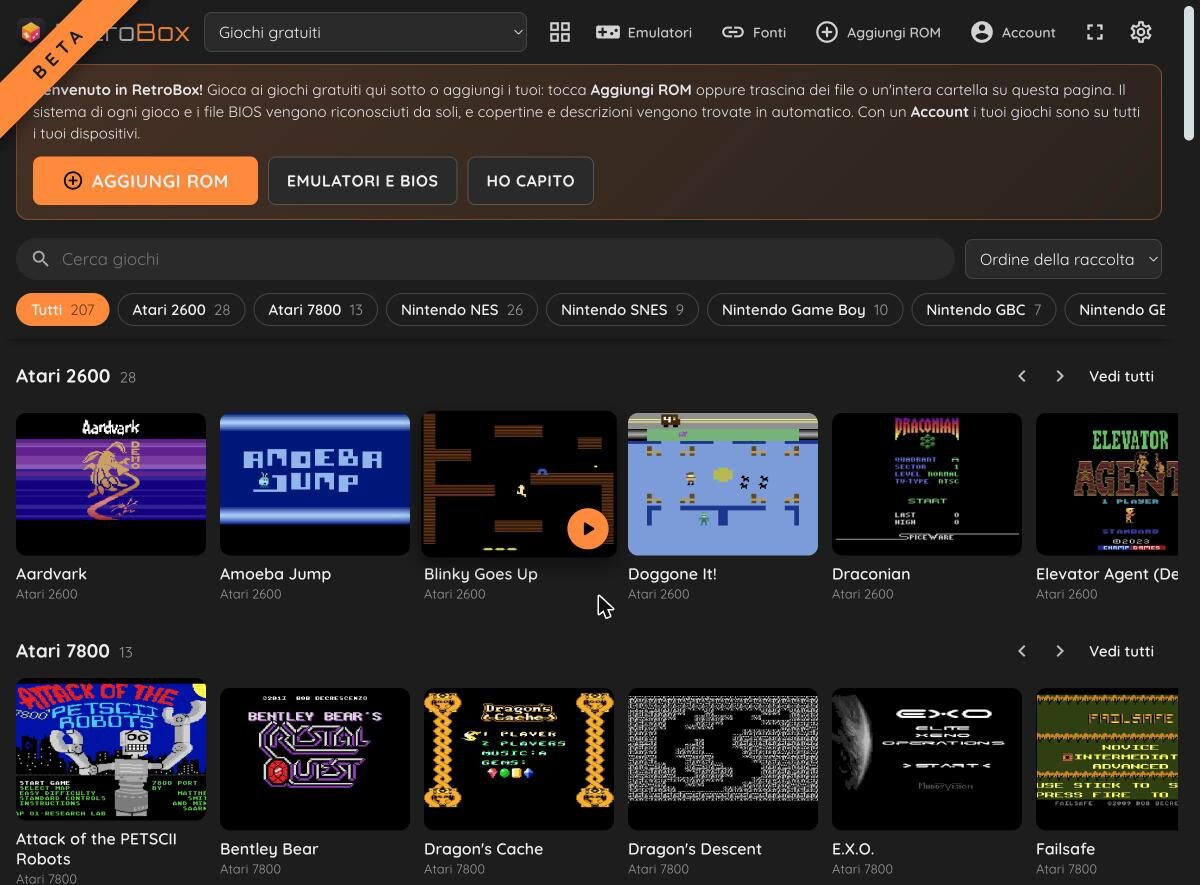Filter by Atari 2600
Screen dimensions: 1200x885
[x=181, y=310]
